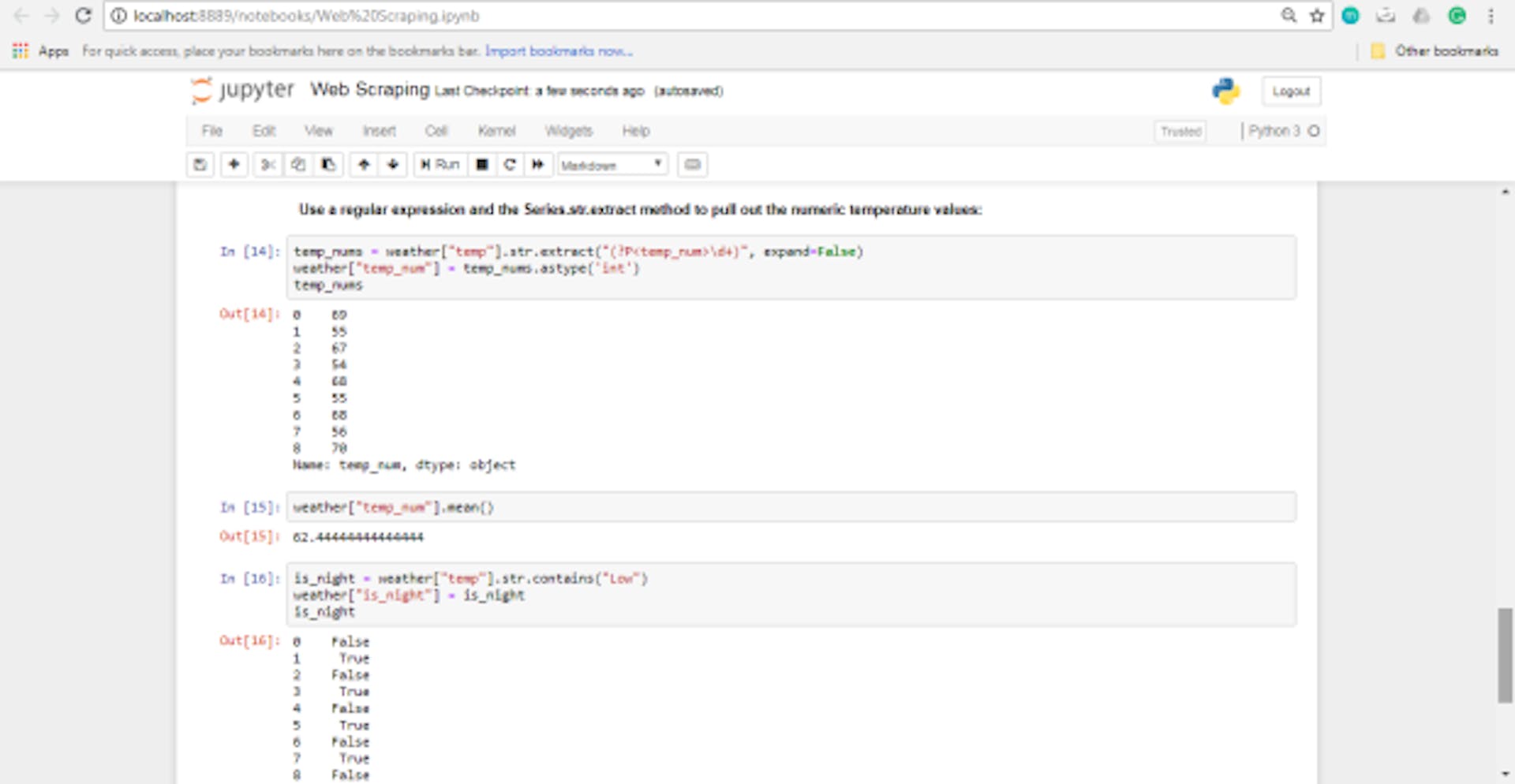Click the output value 62.444444444444
The height and width of the screenshot is (784, 1515).
358,537
